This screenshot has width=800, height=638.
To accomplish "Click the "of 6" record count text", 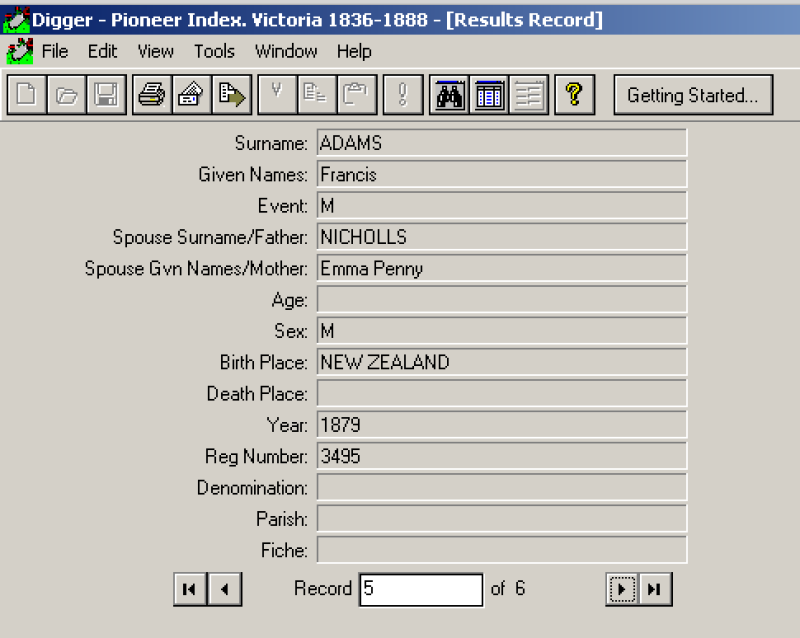I will 508,588.
